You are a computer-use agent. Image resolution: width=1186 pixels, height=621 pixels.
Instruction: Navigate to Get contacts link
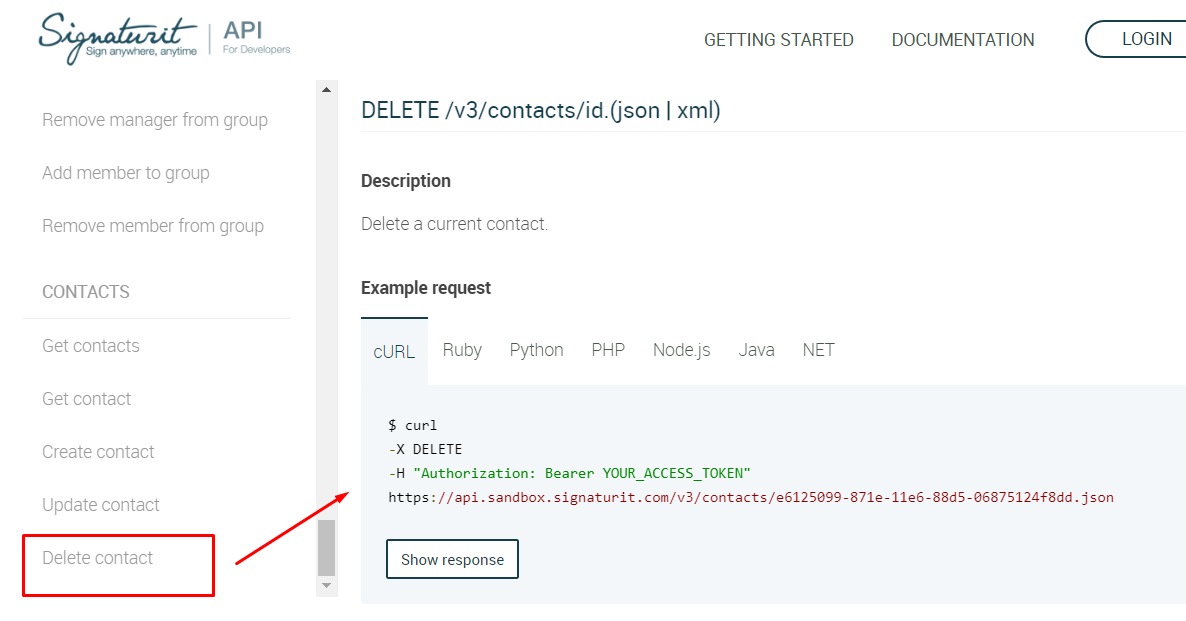coord(91,346)
